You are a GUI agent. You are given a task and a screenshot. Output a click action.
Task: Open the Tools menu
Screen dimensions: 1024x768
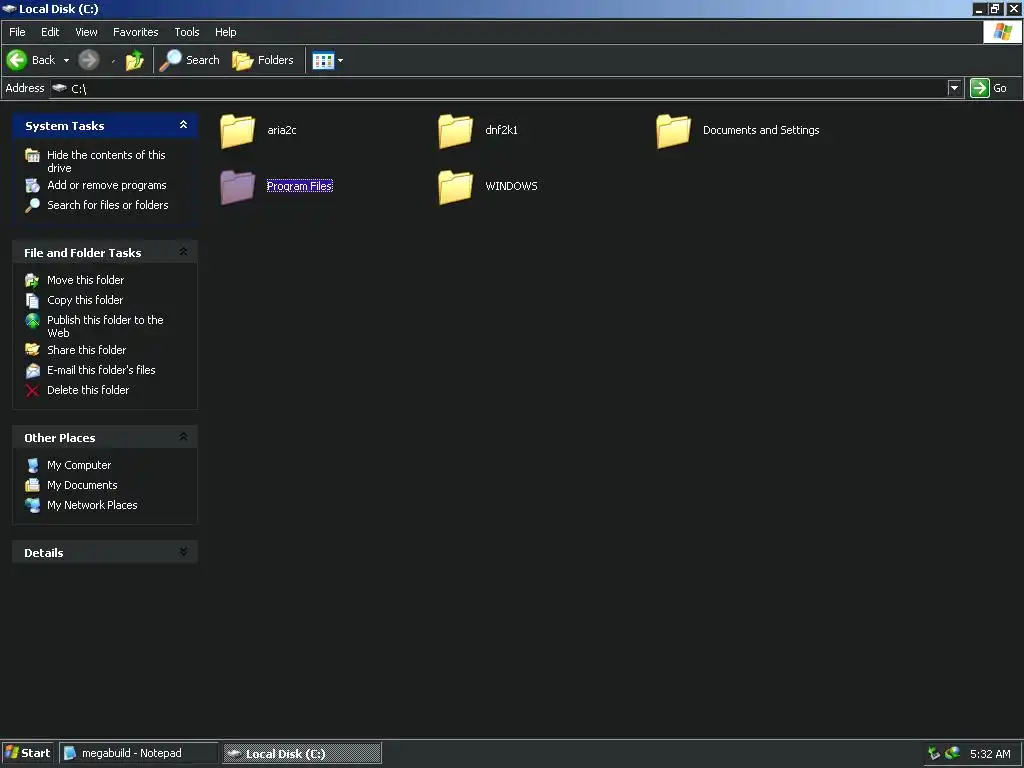(x=187, y=32)
